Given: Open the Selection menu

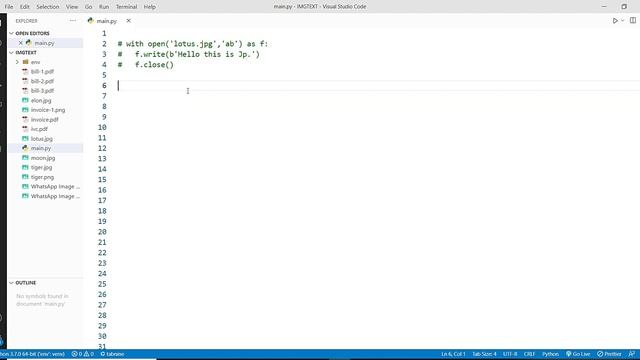Looking at the screenshot, I should tap(48, 7).
